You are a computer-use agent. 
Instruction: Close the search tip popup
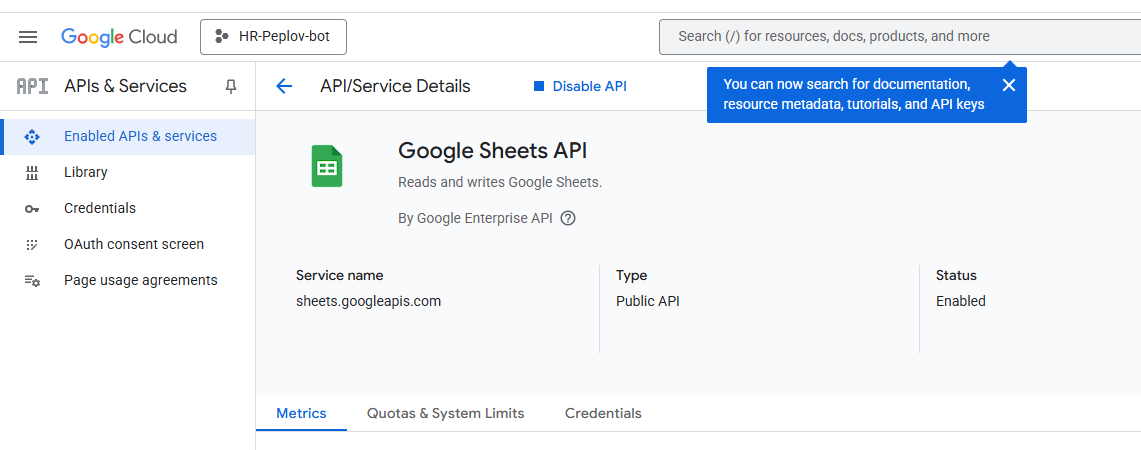point(1008,85)
